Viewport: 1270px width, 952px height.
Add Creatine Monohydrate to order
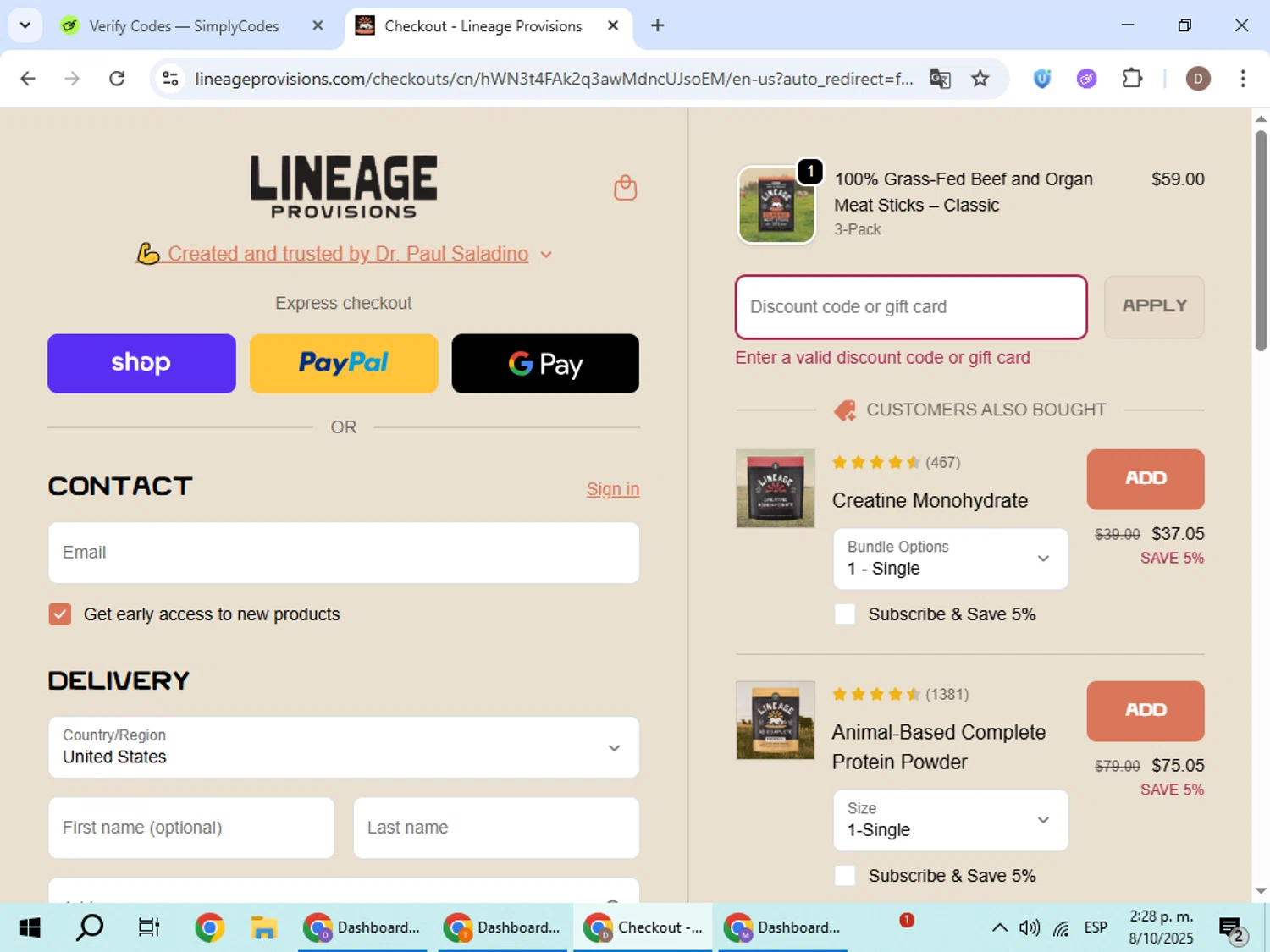point(1146,479)
